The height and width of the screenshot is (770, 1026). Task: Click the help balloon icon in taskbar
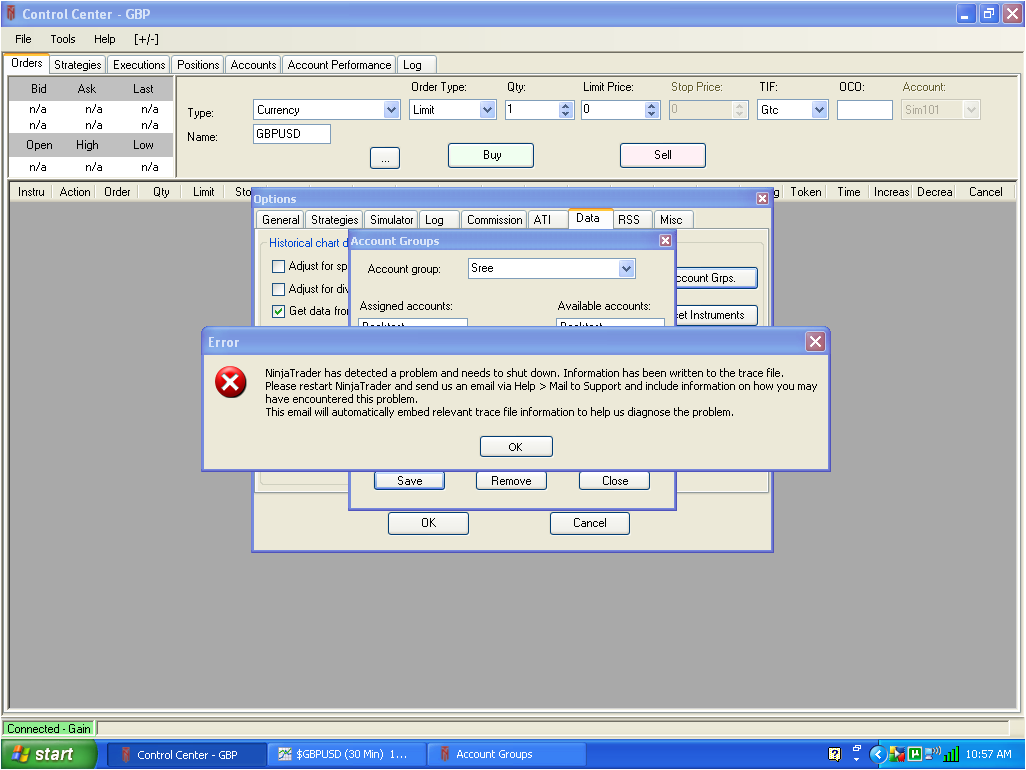pos(834,754)
